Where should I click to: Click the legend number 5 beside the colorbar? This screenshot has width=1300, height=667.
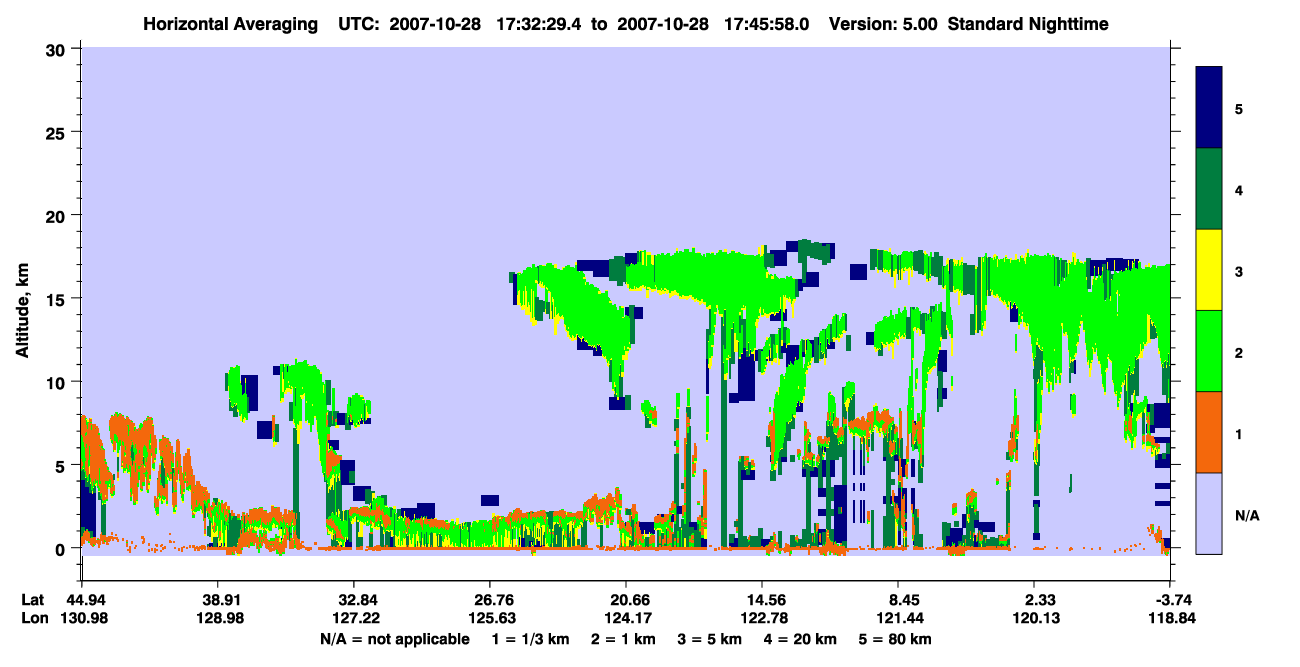tap(1239, 108)
